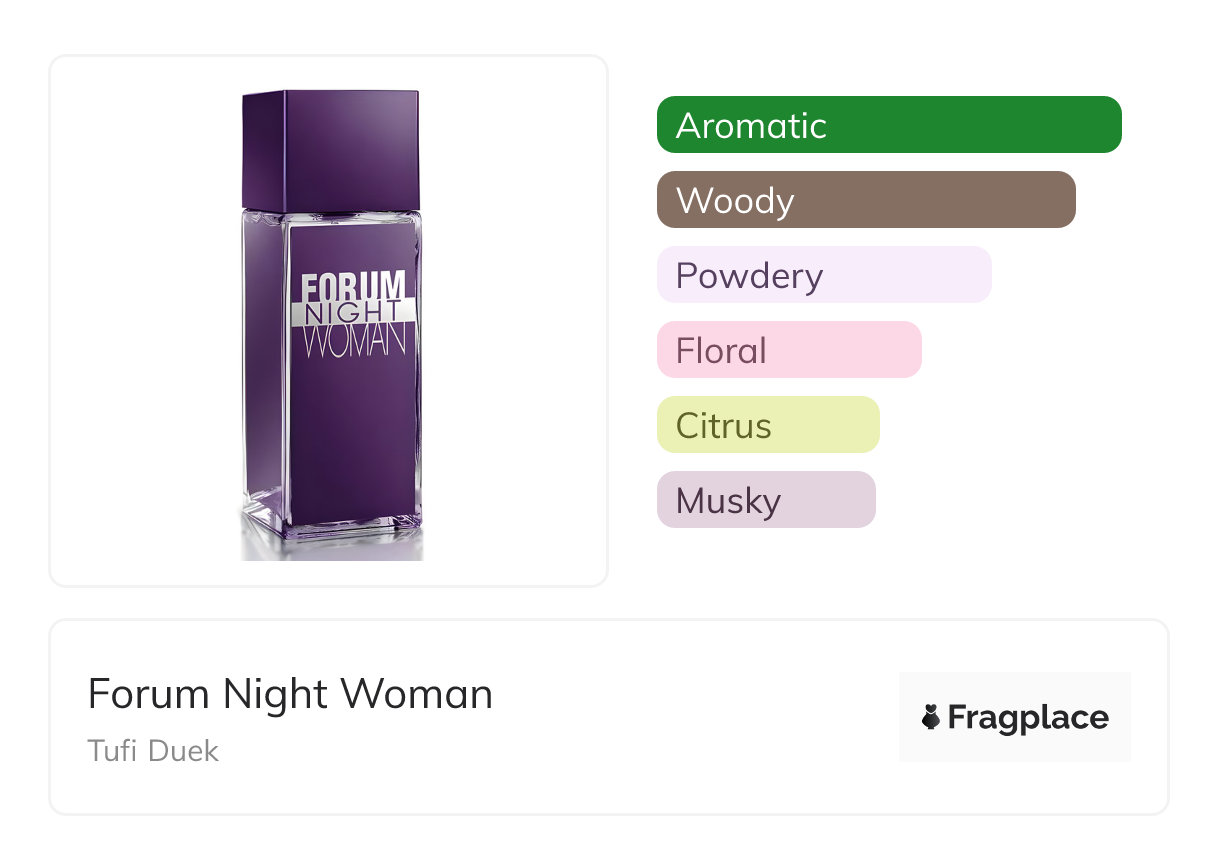The width and height of the screenshot is (1218, 864).
Task: Click the word "Woman" in the title
Action: coord(418,694)
